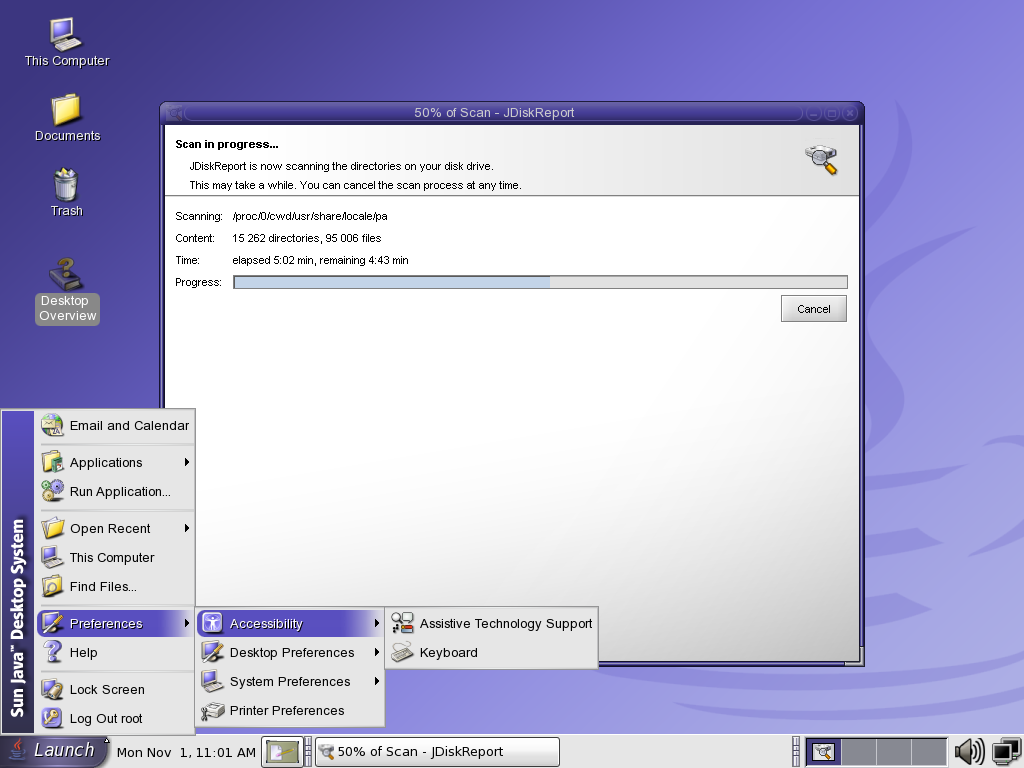Click the volume speaker icon in panel
Viewport: 1024px width, 768px height.
pyautogui.click(x=970, y=752)
